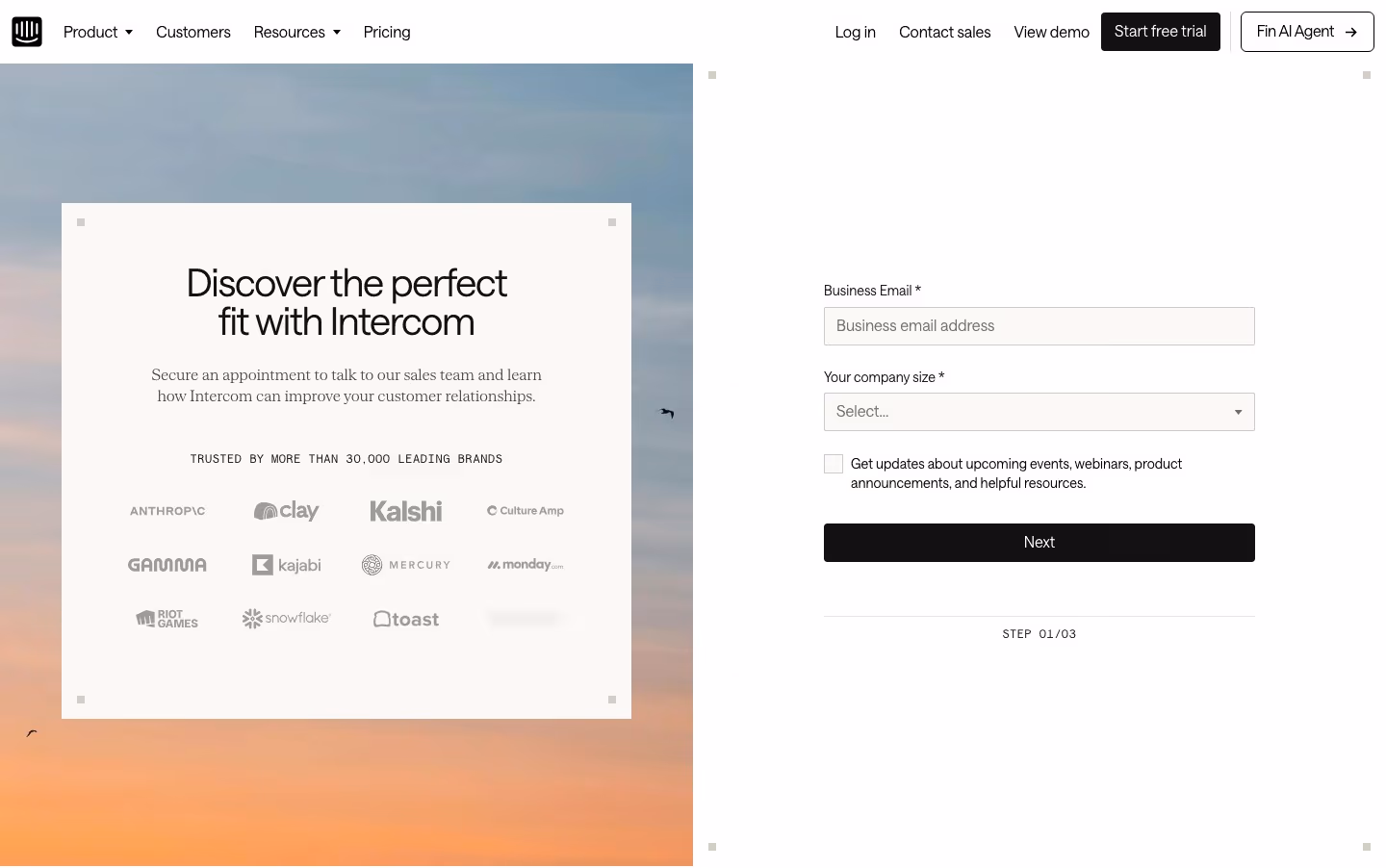Go to the Customers page
This screenshot has width=1386, height=868.
(x=193, y=32)
